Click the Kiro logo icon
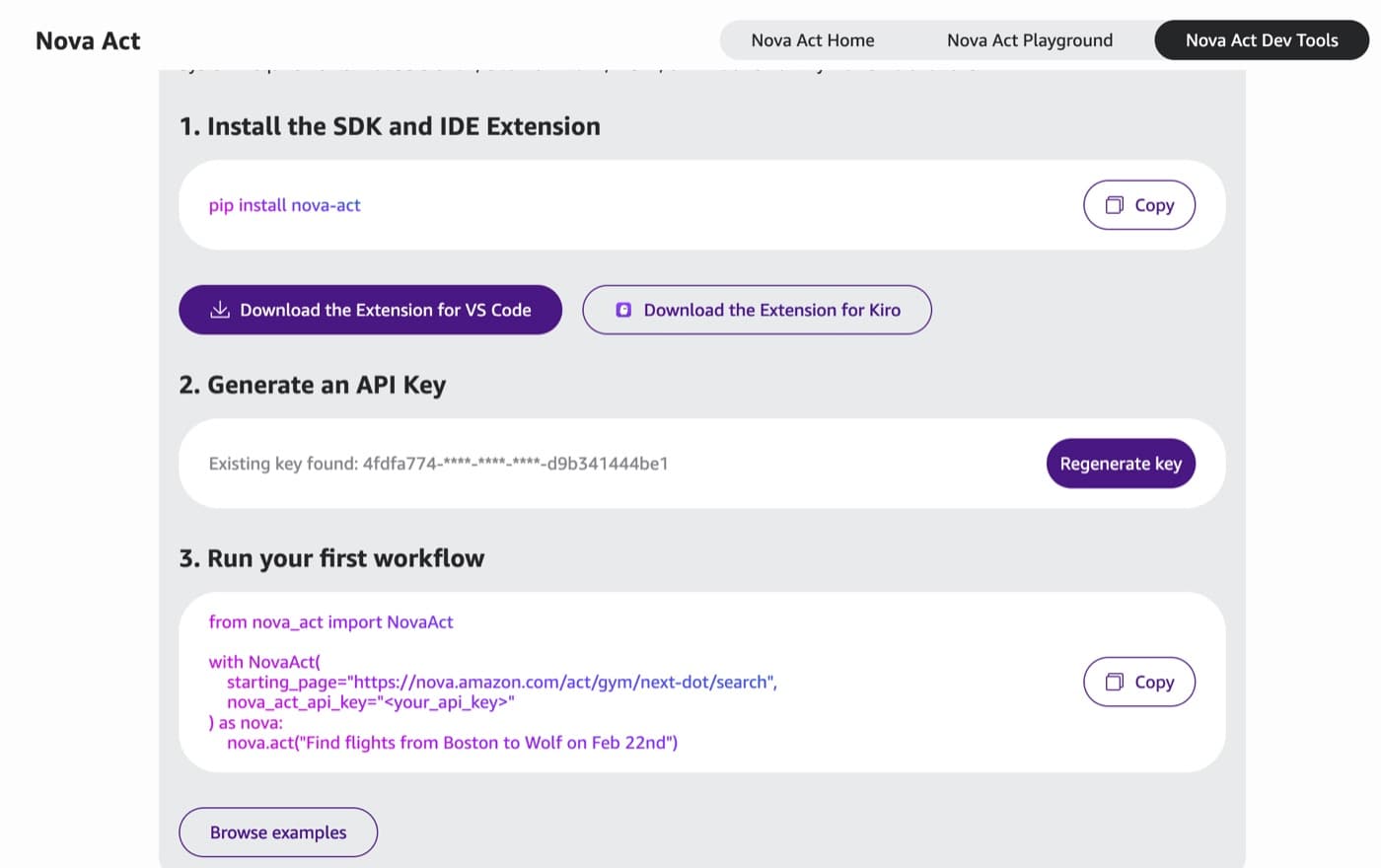 [623, 310]
